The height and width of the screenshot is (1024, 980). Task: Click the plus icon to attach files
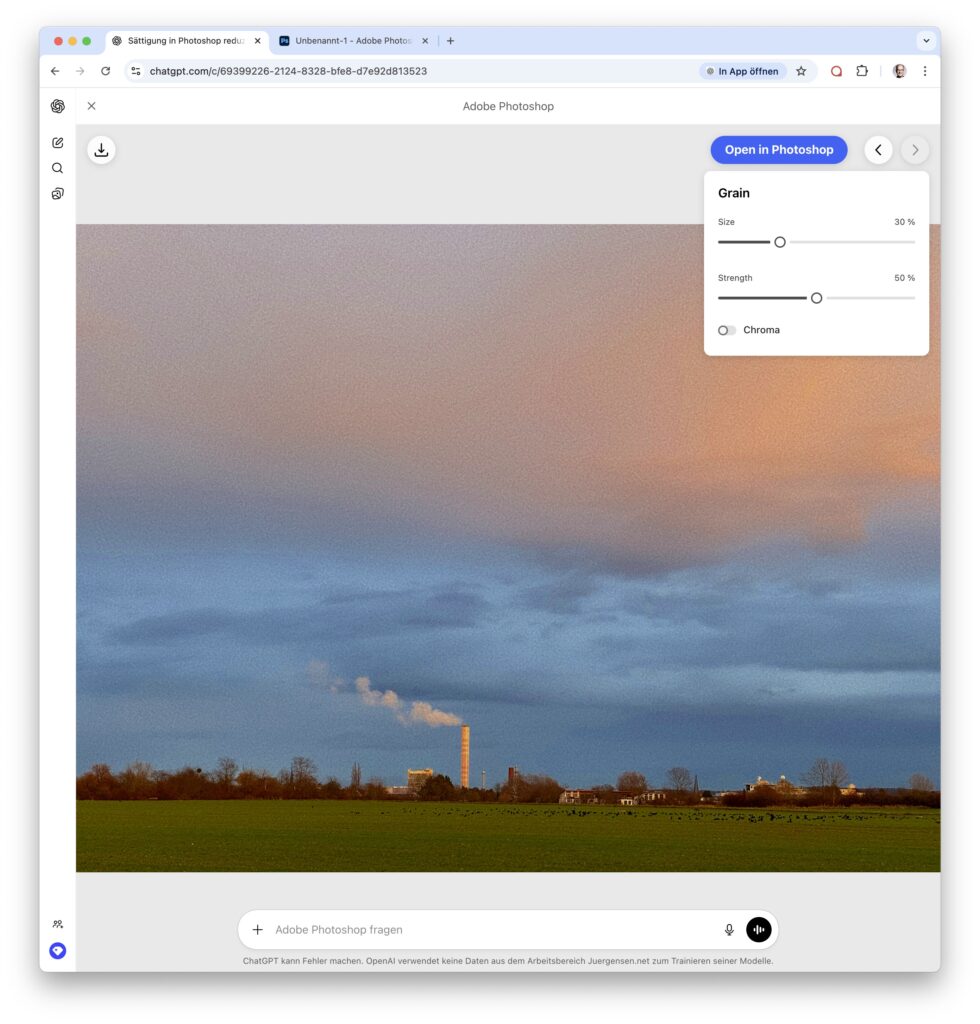(x=257, y=930)
